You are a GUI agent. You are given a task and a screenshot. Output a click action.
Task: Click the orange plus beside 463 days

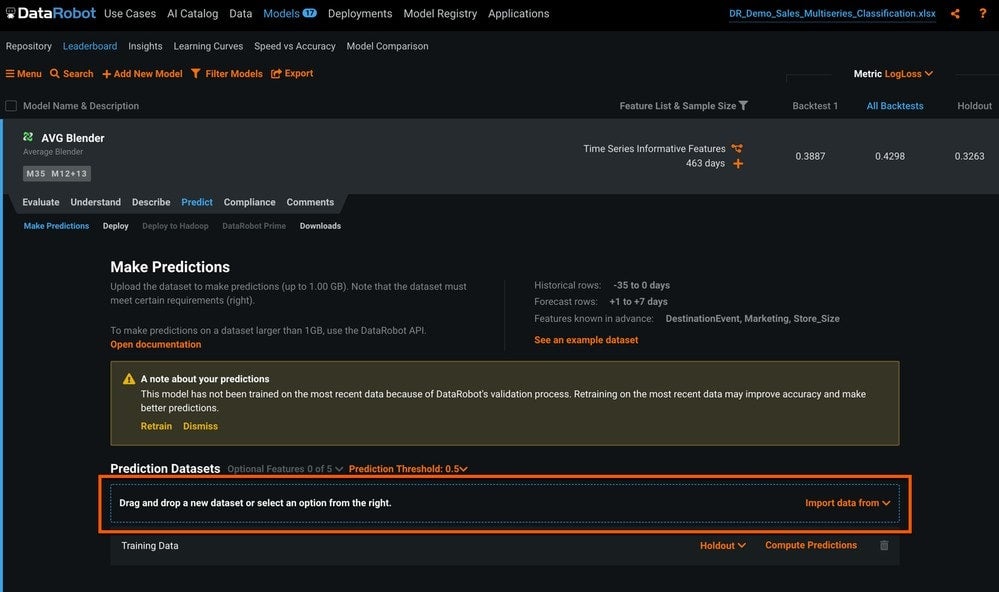pyautogui.click(x=738, y=164)
